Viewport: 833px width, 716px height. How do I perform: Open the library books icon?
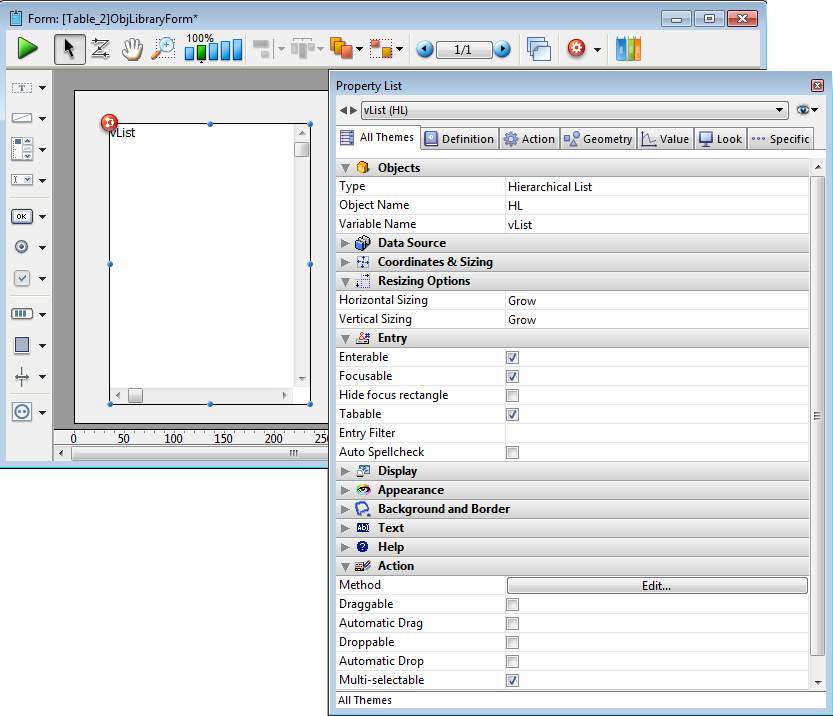point(628,48)
